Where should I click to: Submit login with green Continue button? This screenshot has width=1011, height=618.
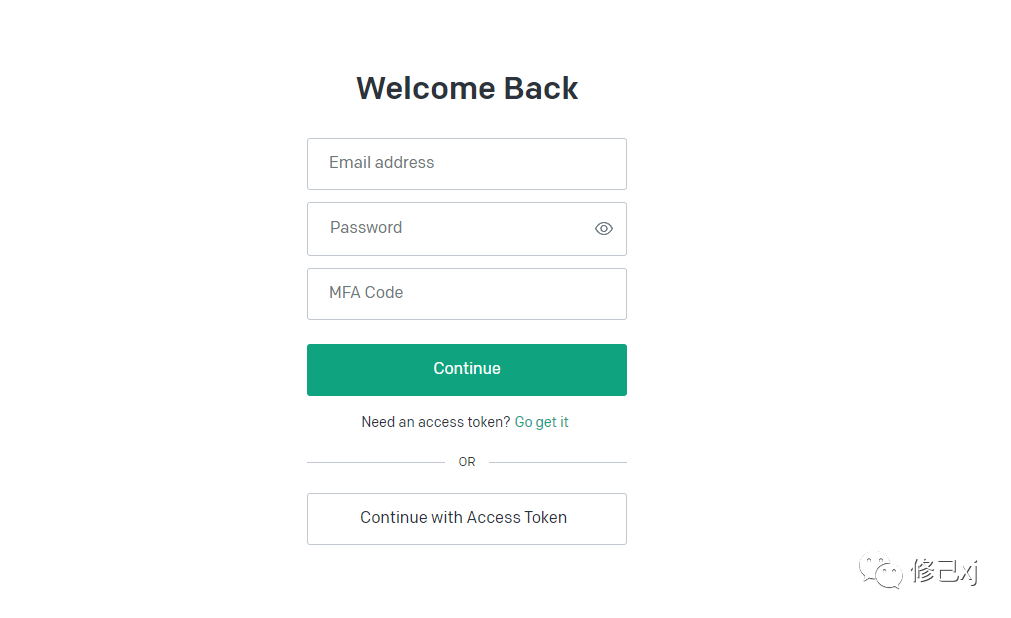coord(467,370)
